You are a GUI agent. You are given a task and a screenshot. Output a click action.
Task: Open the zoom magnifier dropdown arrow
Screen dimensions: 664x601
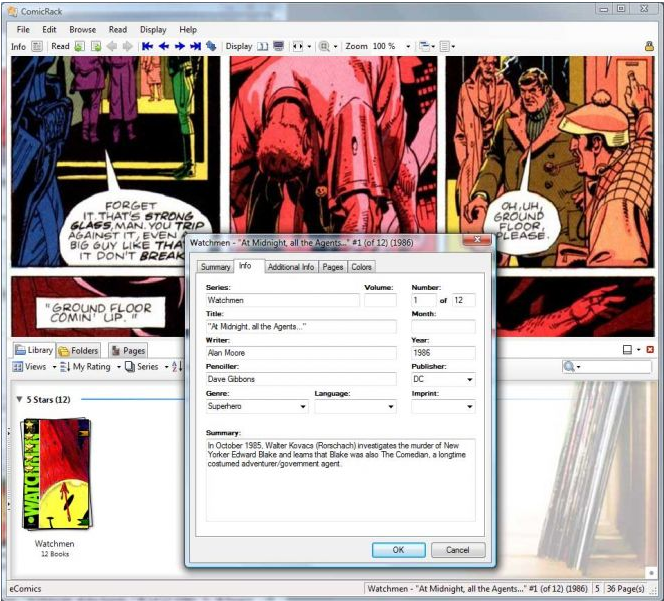tap(335, 47)
